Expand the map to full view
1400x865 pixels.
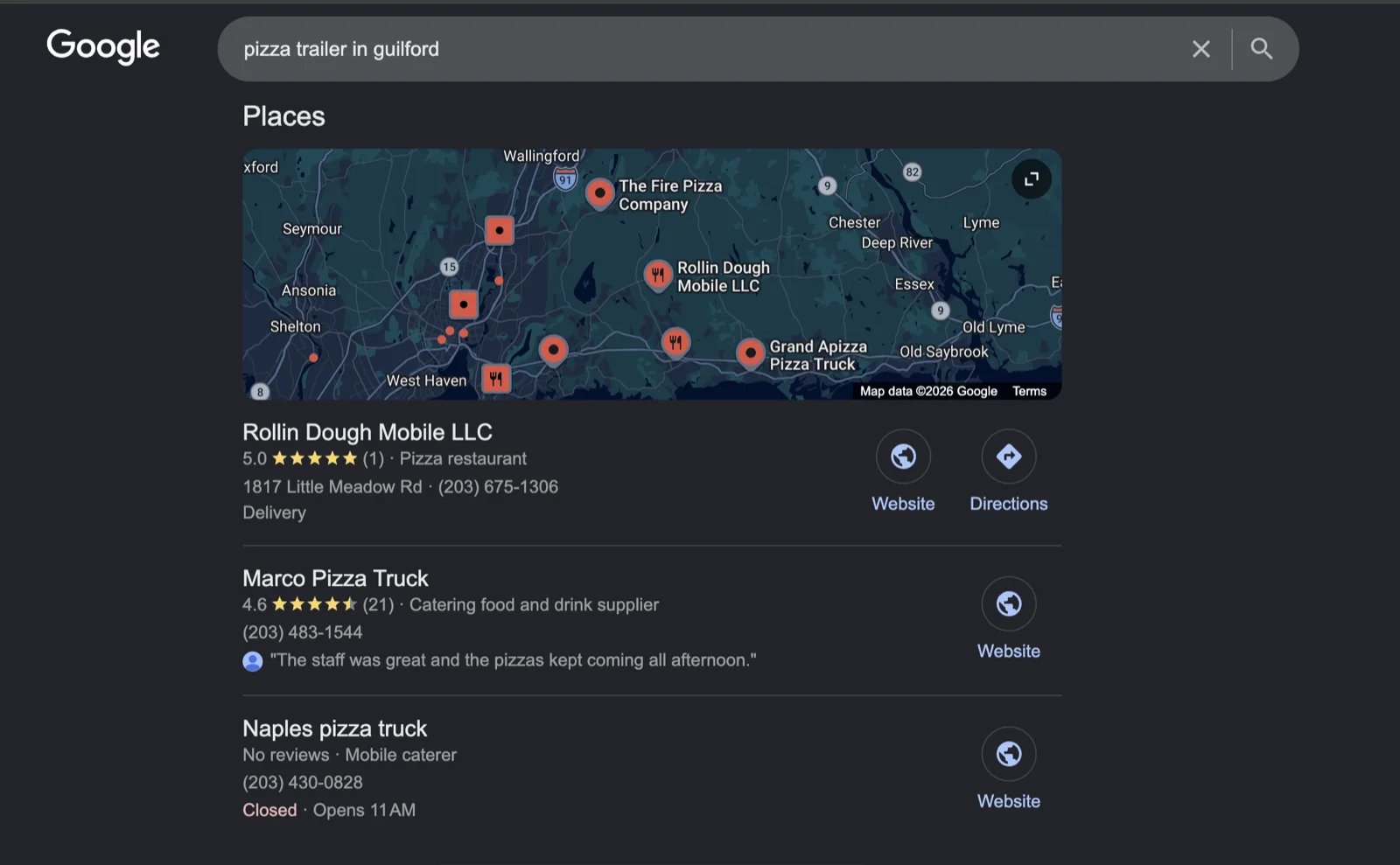click(x=1032, y=178)
